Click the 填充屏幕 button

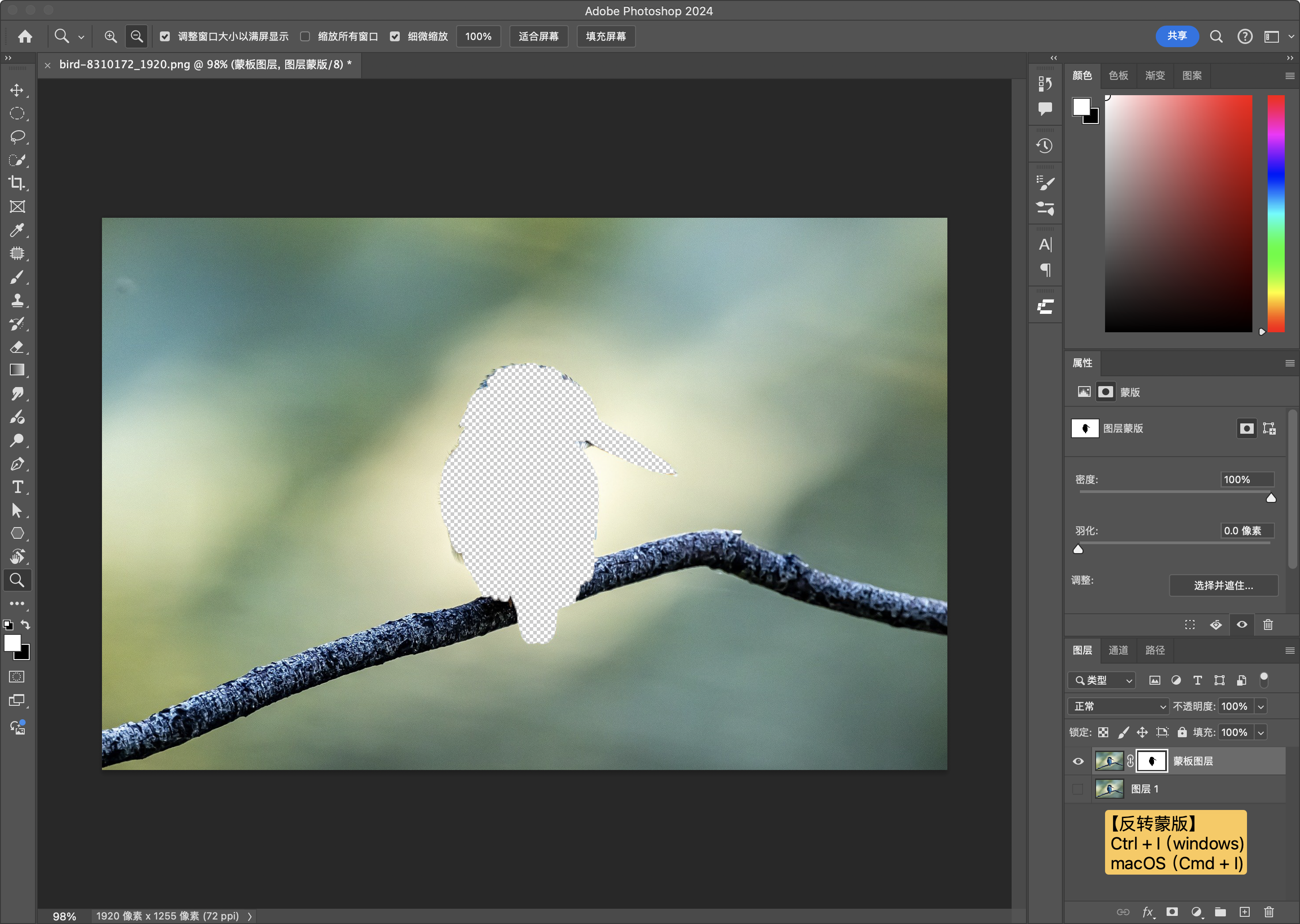pos(606,36)
